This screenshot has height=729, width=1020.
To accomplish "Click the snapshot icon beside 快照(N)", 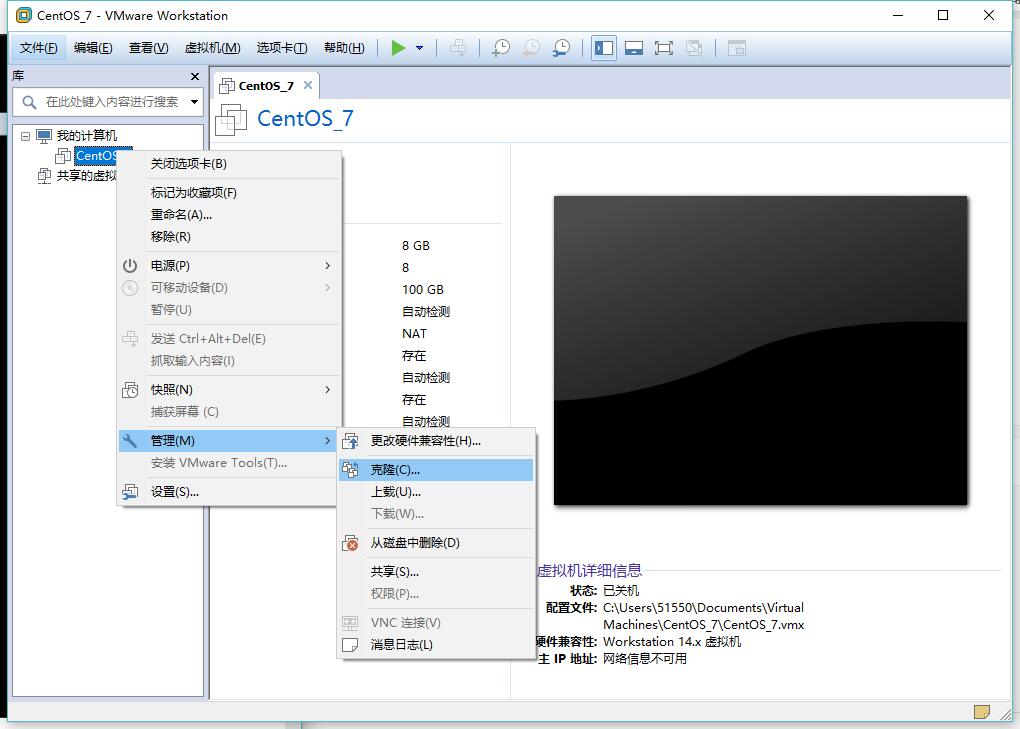I will 130,390.
